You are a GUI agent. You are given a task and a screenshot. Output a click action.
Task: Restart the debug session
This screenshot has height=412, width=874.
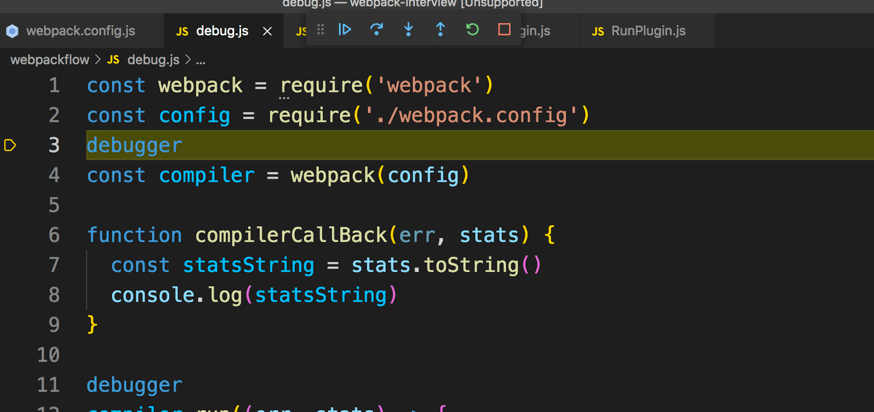coord(472,30)
